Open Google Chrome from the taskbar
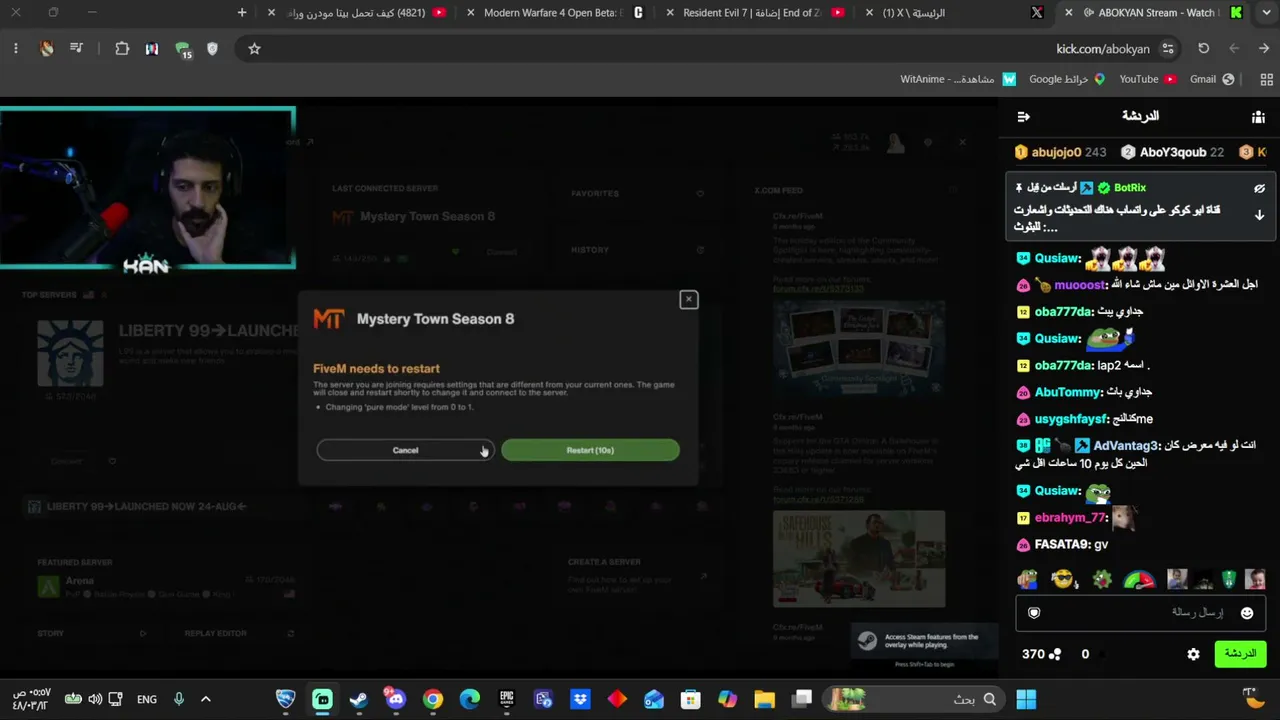This screenshot has width=1280, height=720. 433,699
